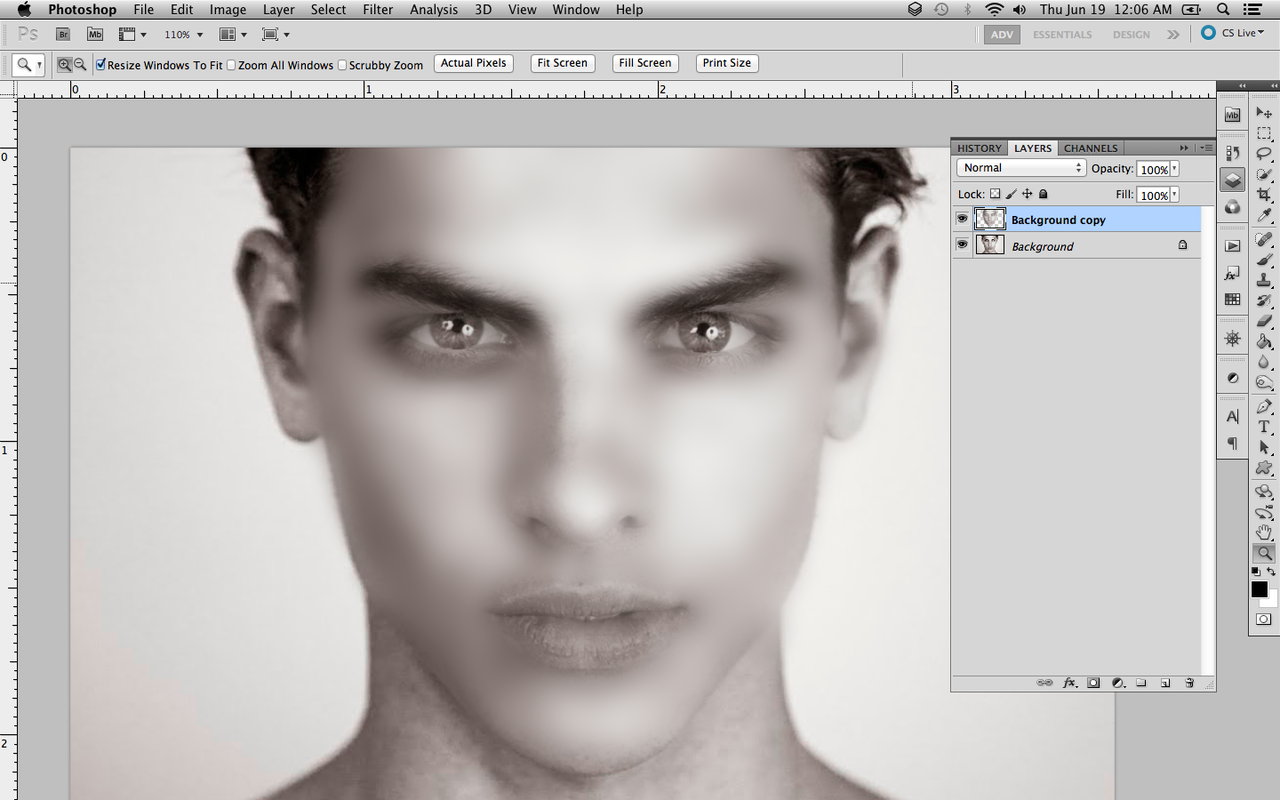Screen dimensions: 1280x800
Task: Toggle Quick Mask mode
Action: click(1264, 619)
